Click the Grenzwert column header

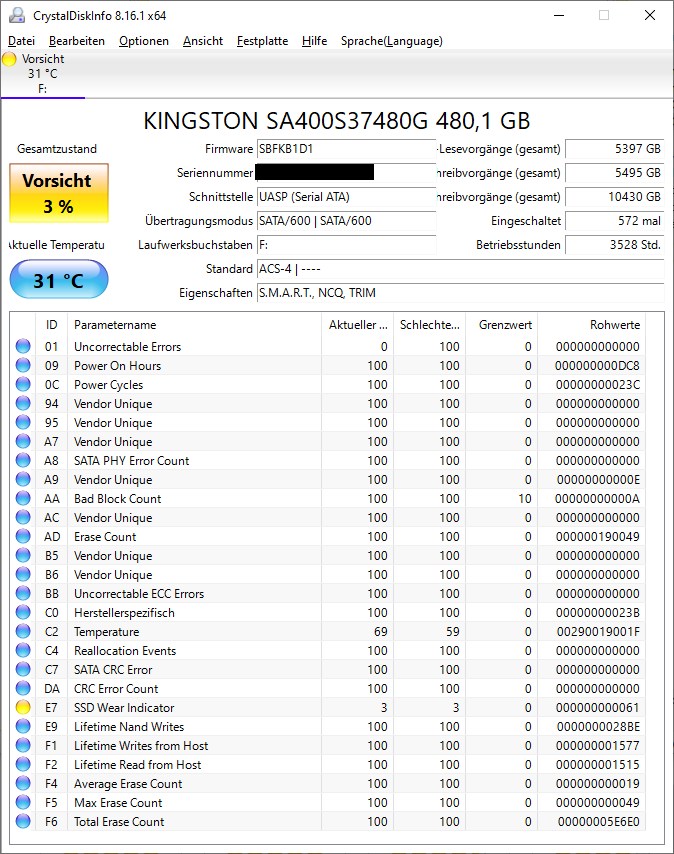(505, 325)
